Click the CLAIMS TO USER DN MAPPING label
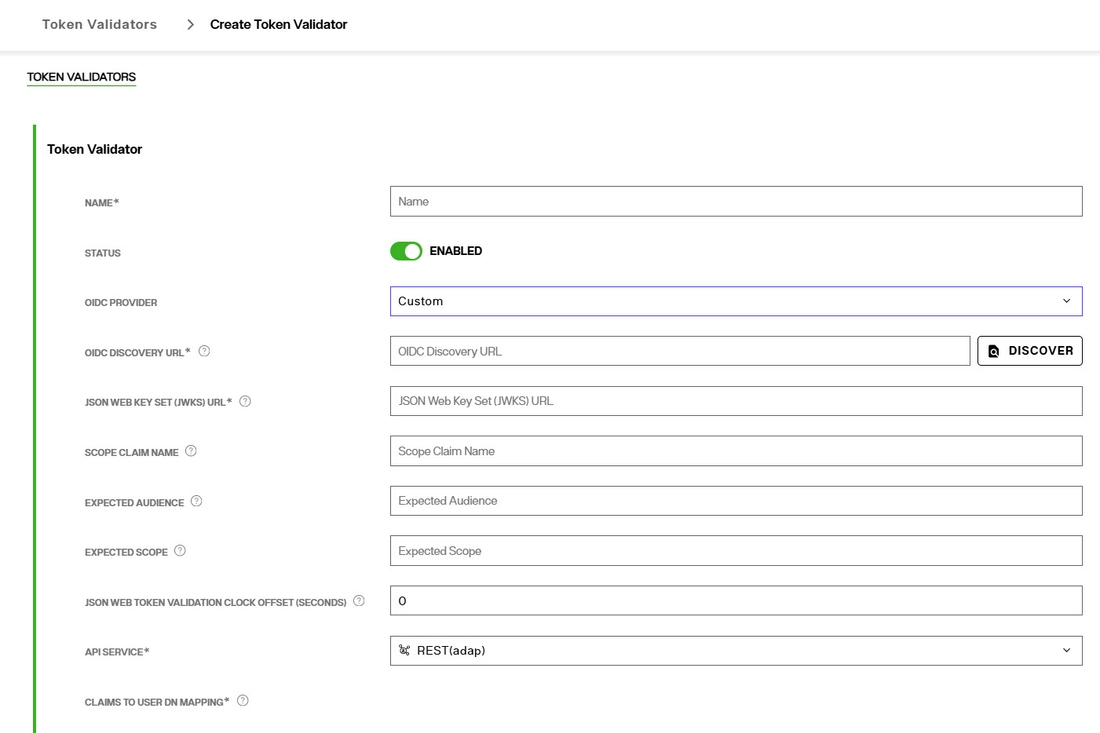The image size is (1100, 733). coord(157,702)
